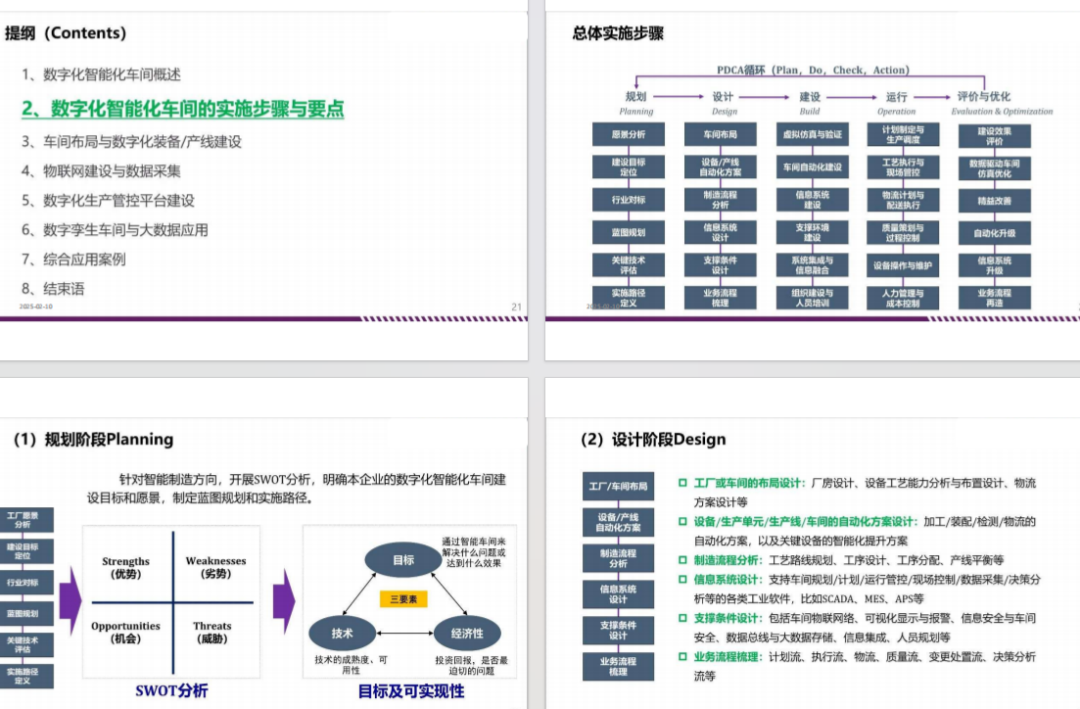Click the '车间自动化建设' box
Screen dimensions: 1080x709
[812, 167]
